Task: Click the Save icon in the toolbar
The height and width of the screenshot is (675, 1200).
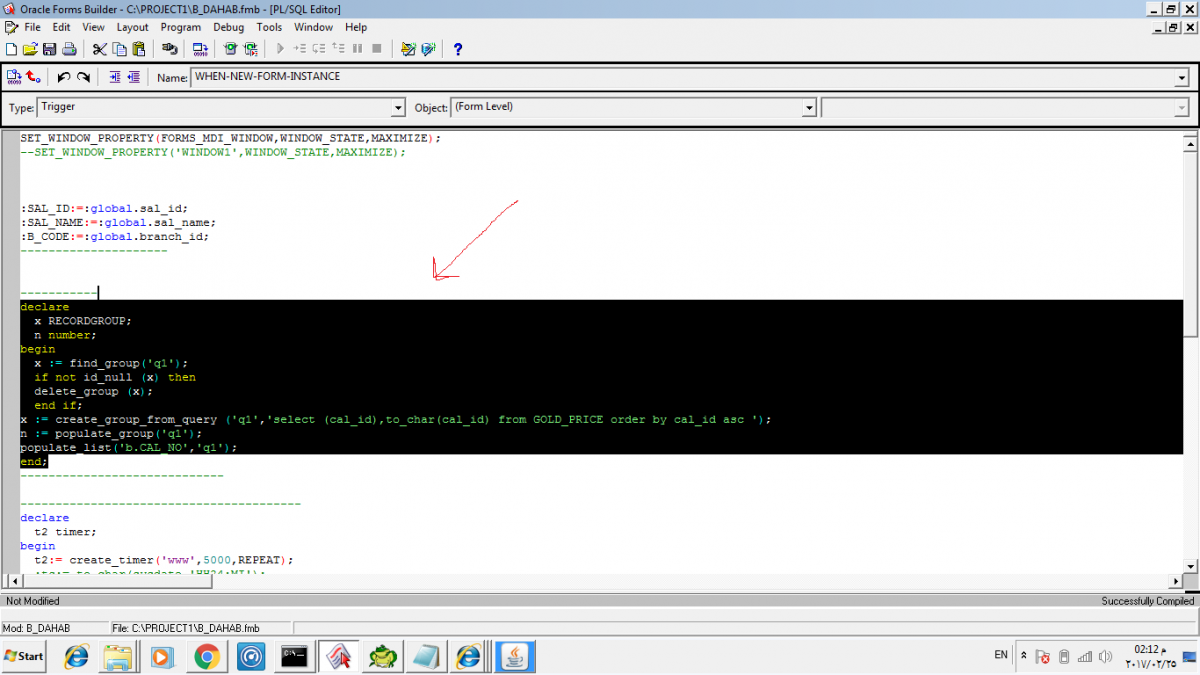Action: (49, 49)
